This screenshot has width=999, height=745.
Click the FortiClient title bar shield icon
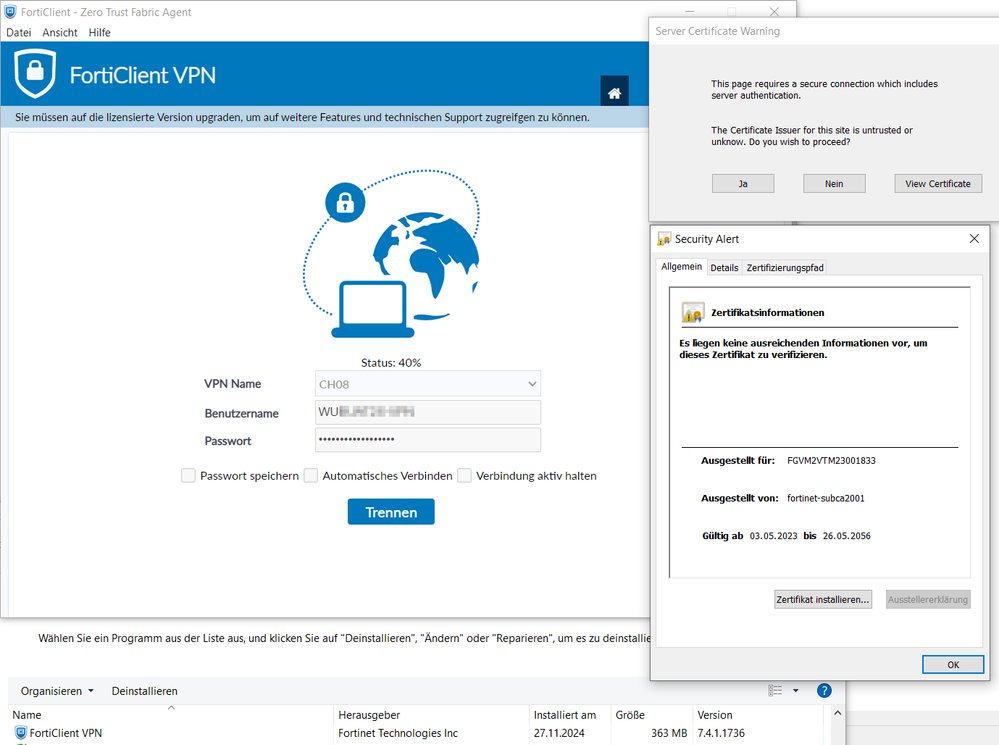click(10, 12)
